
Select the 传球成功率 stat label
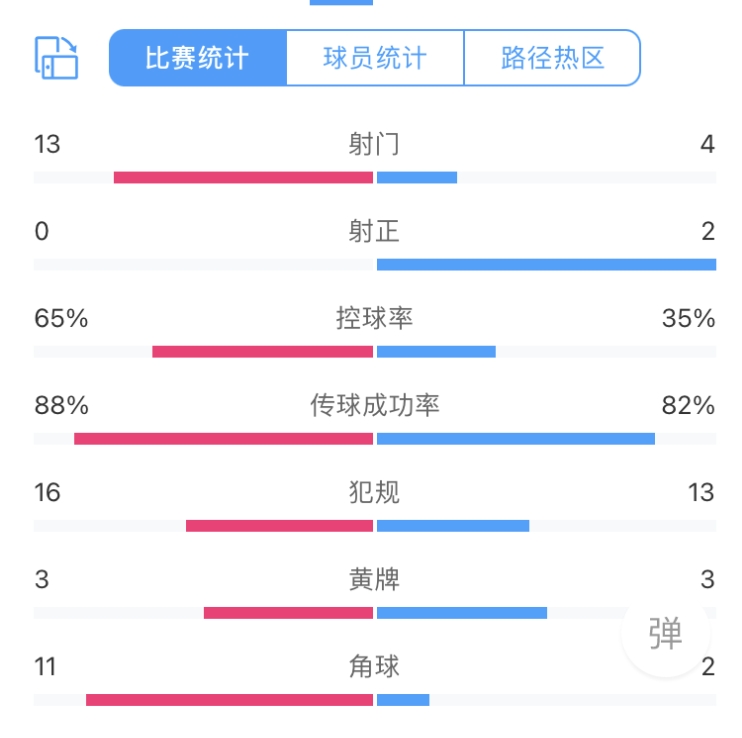tap(374, 406)
